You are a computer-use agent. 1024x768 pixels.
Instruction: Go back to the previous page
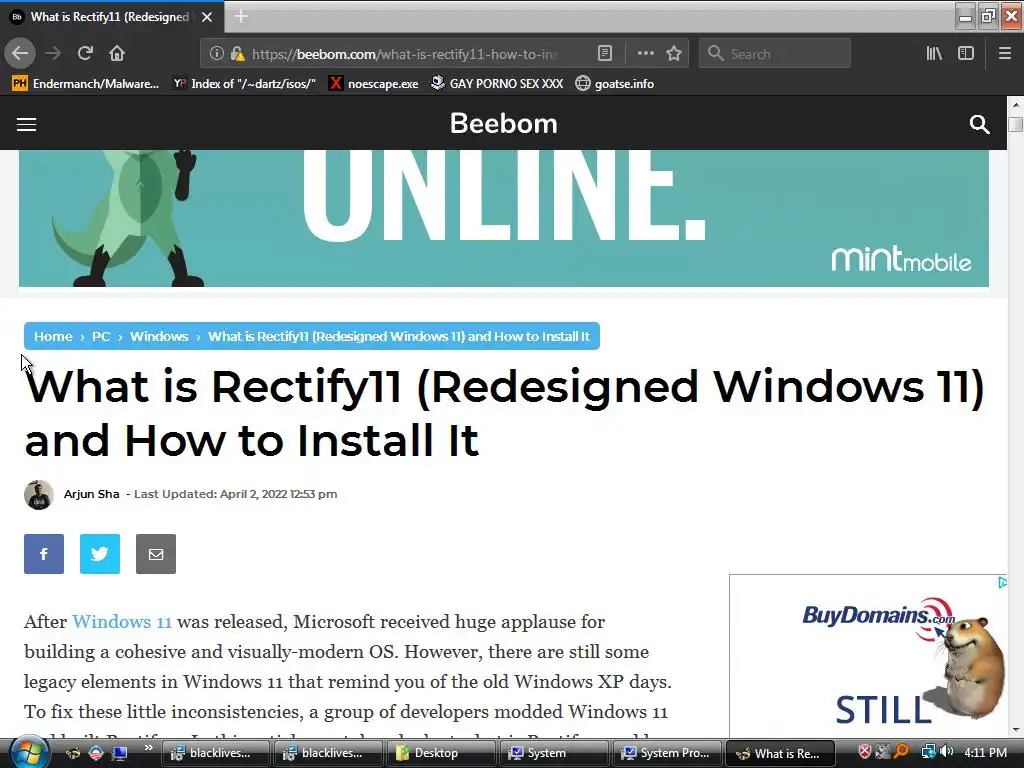coord(20,53)
